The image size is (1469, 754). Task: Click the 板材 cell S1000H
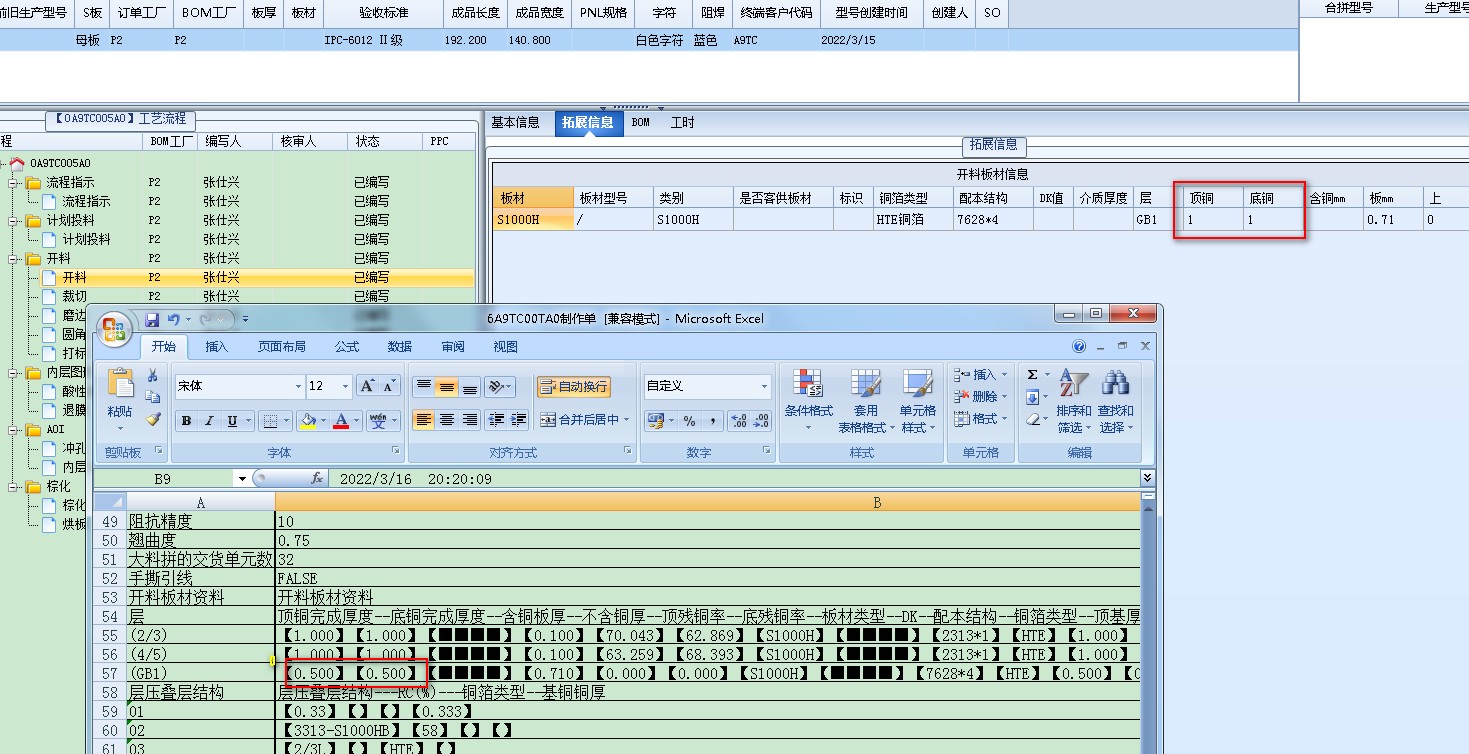click(x=533, y=219)
